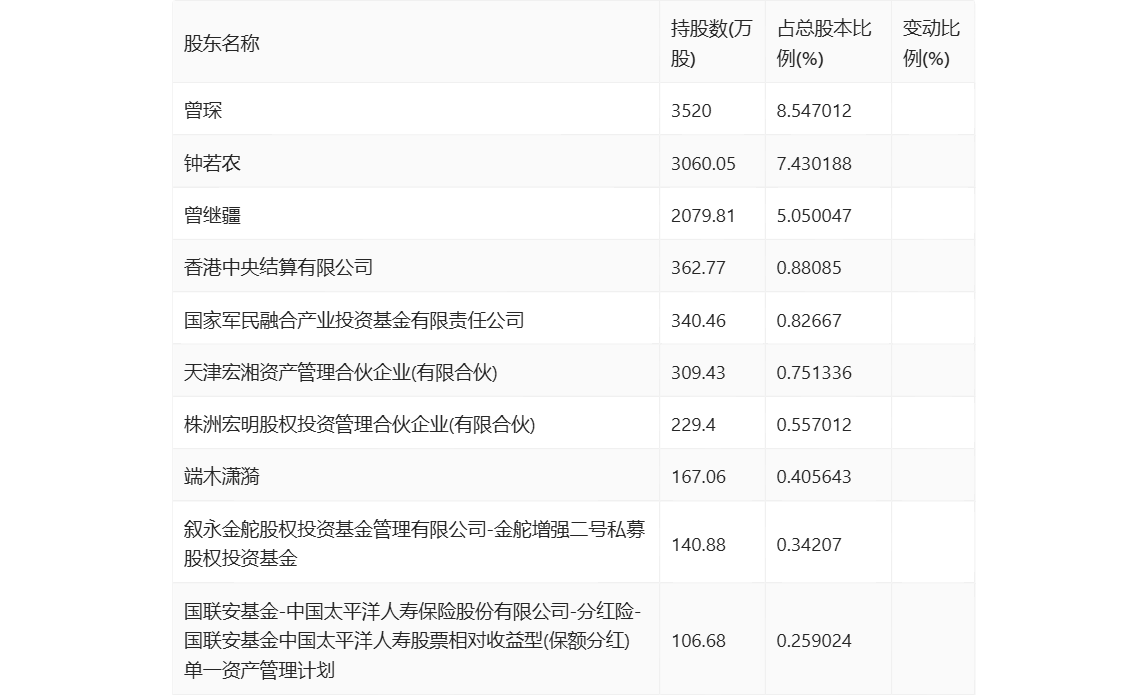
Task: Select the share count 340.46
Action: pos(698,320)
